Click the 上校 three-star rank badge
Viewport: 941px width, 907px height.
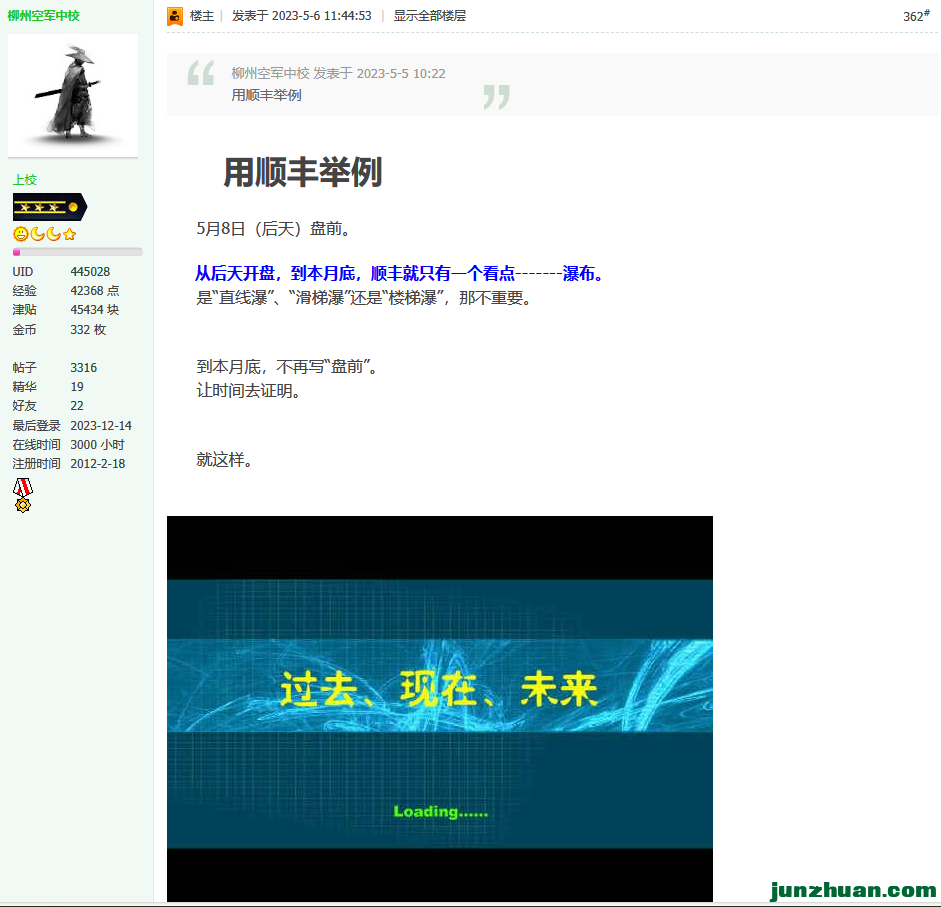point(49,207)
